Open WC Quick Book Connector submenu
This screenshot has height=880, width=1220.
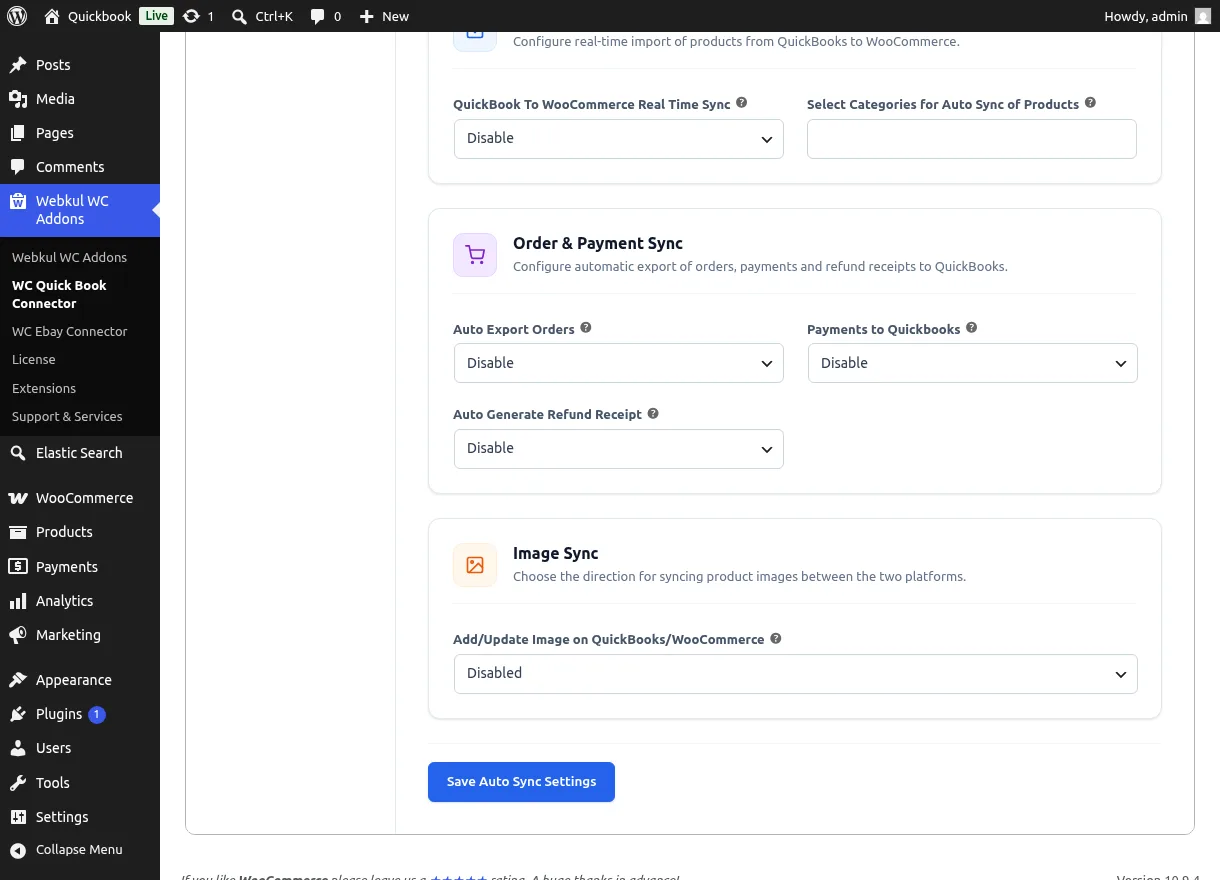pos(59,294)
